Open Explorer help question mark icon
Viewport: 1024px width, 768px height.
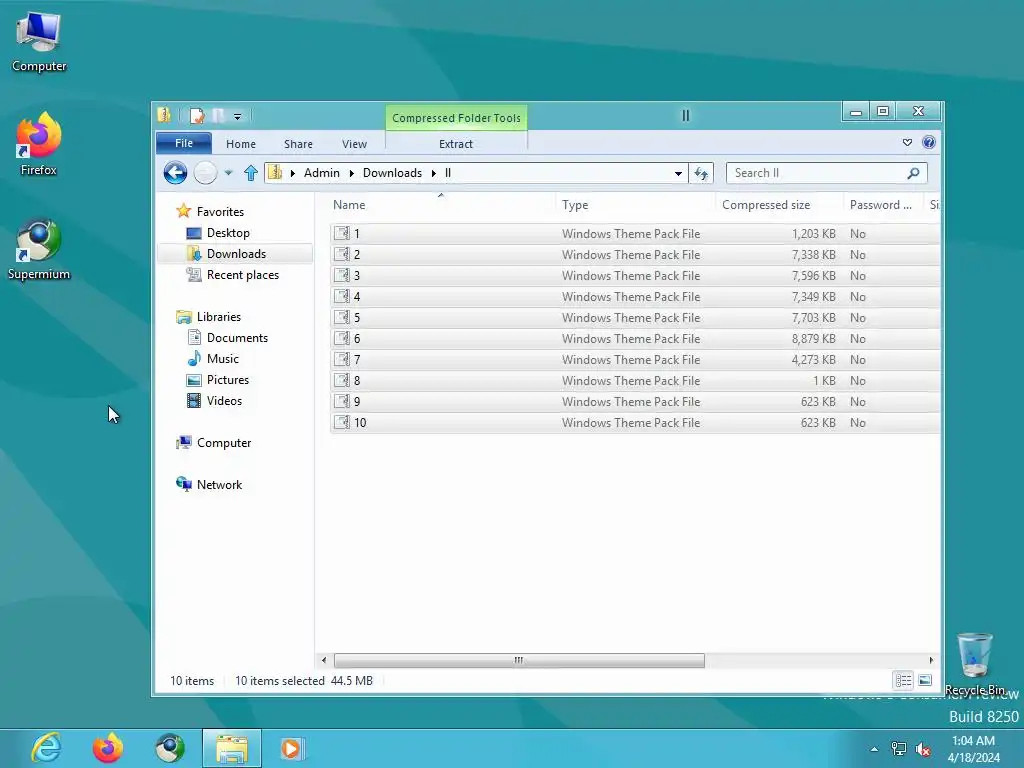(x=929, y=142)
